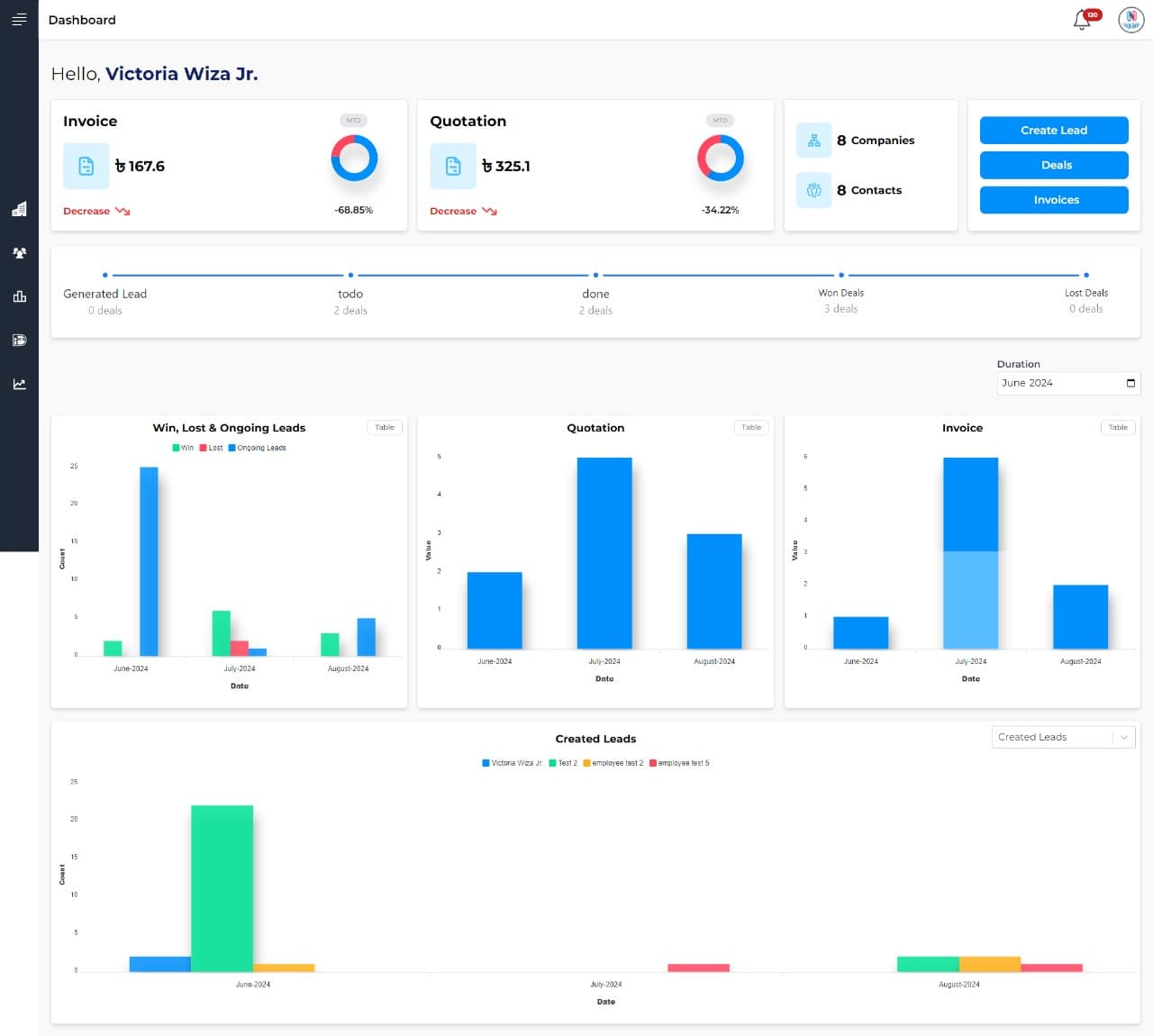Open the hamburger menu in the sidebar

(x=19, y=19)
